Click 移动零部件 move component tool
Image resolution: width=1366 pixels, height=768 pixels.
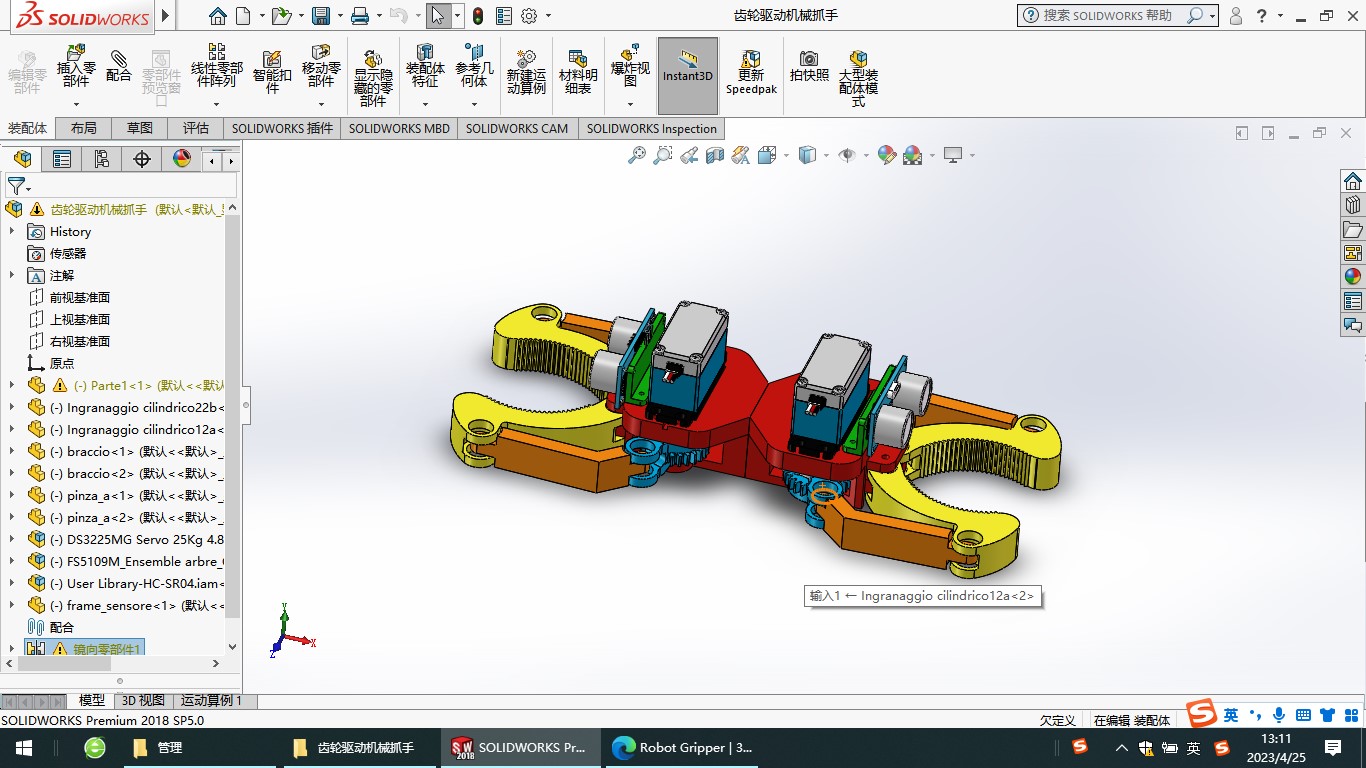pos(321,66)
